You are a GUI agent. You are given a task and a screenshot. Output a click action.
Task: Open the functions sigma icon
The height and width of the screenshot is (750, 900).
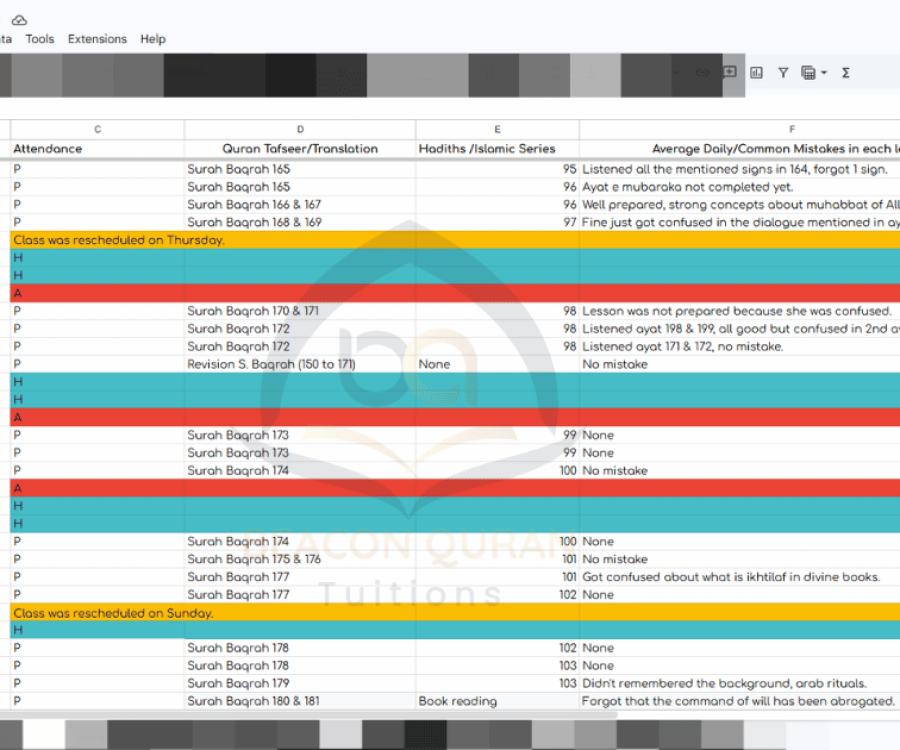[x=845, y=73]
